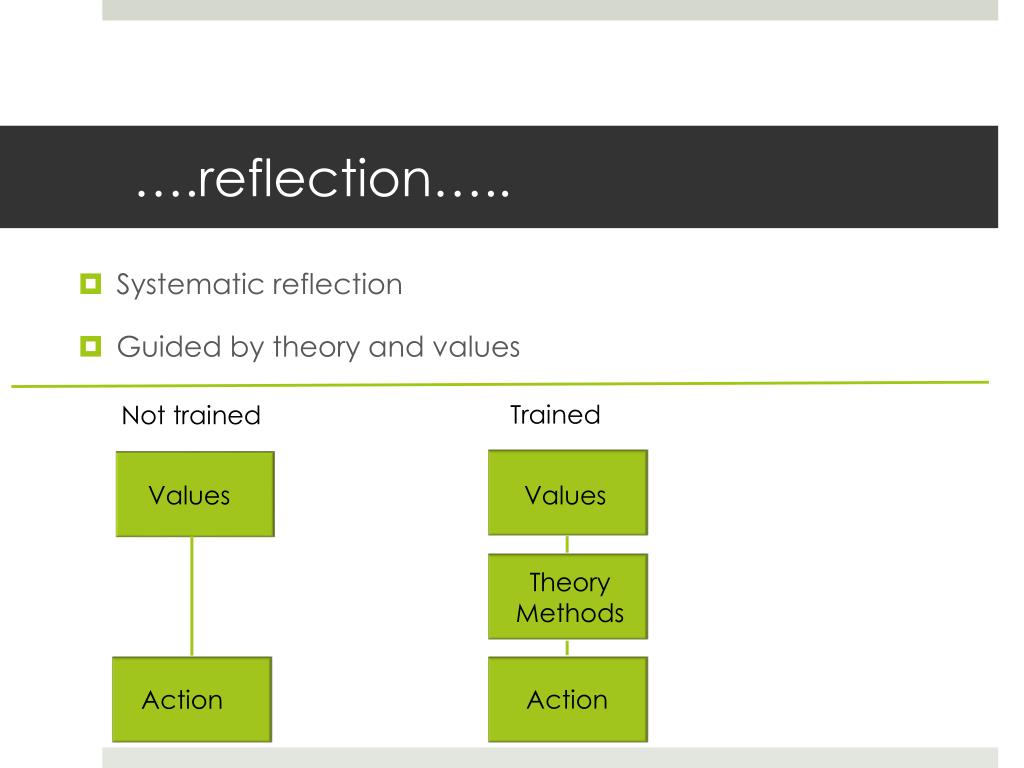Select the Systematic reflection bullet text

click(259, 285)
